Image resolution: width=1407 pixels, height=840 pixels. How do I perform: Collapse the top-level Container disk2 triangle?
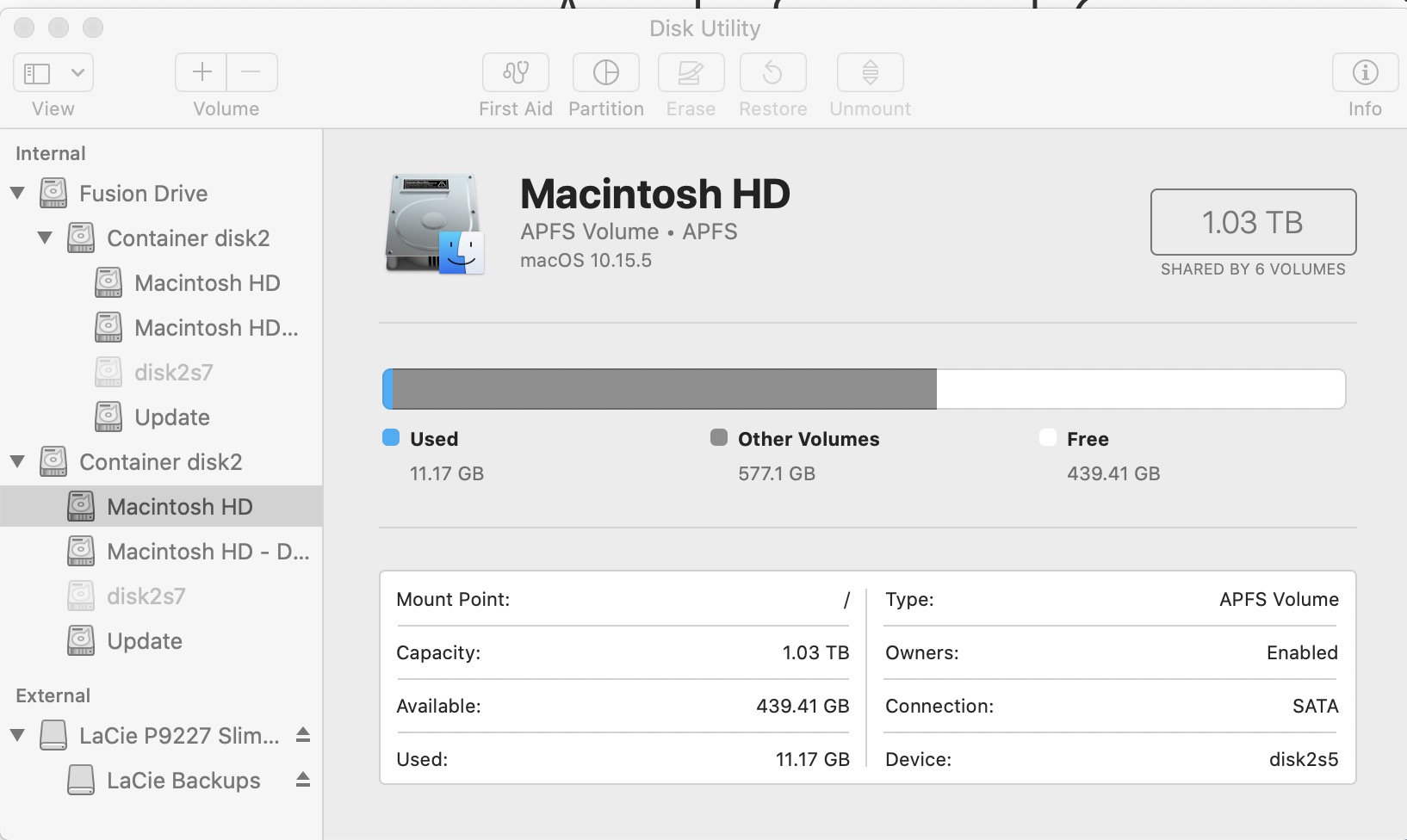click(x=17, y=462)
